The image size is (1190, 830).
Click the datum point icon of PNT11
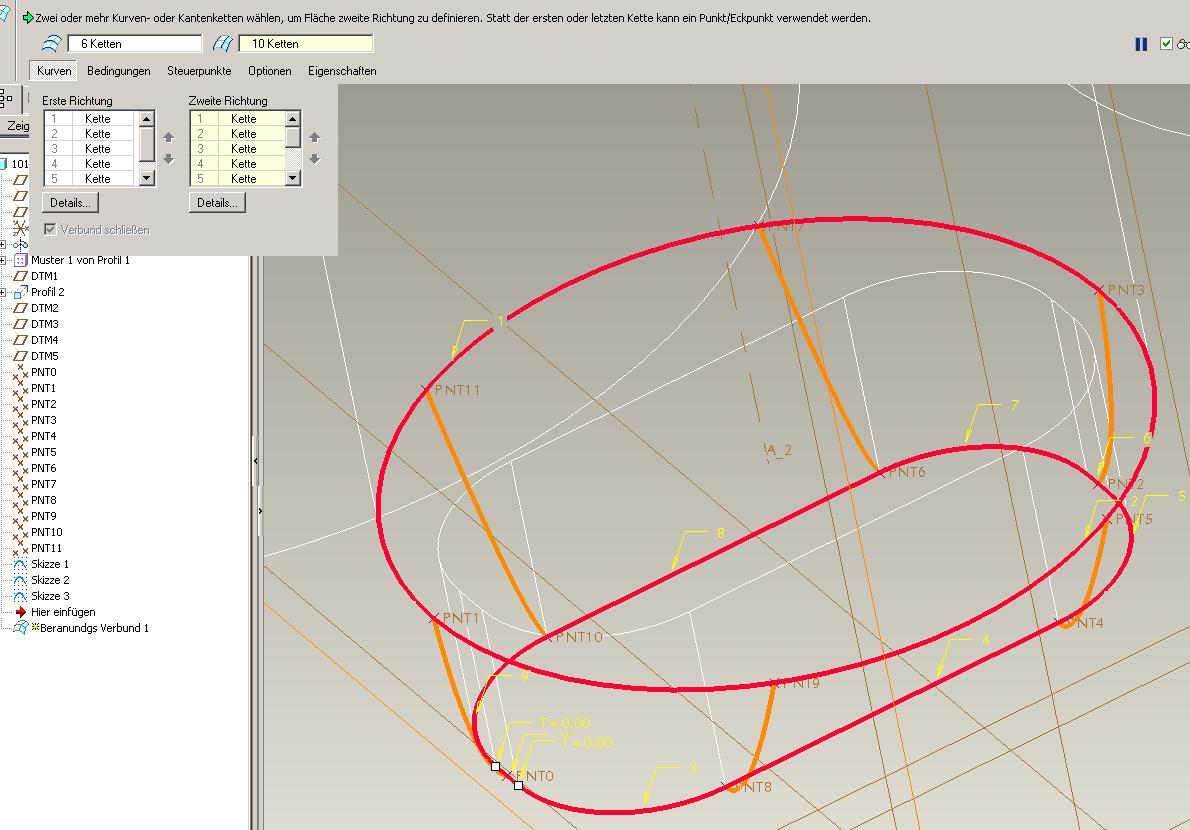[x=20, y=548]
